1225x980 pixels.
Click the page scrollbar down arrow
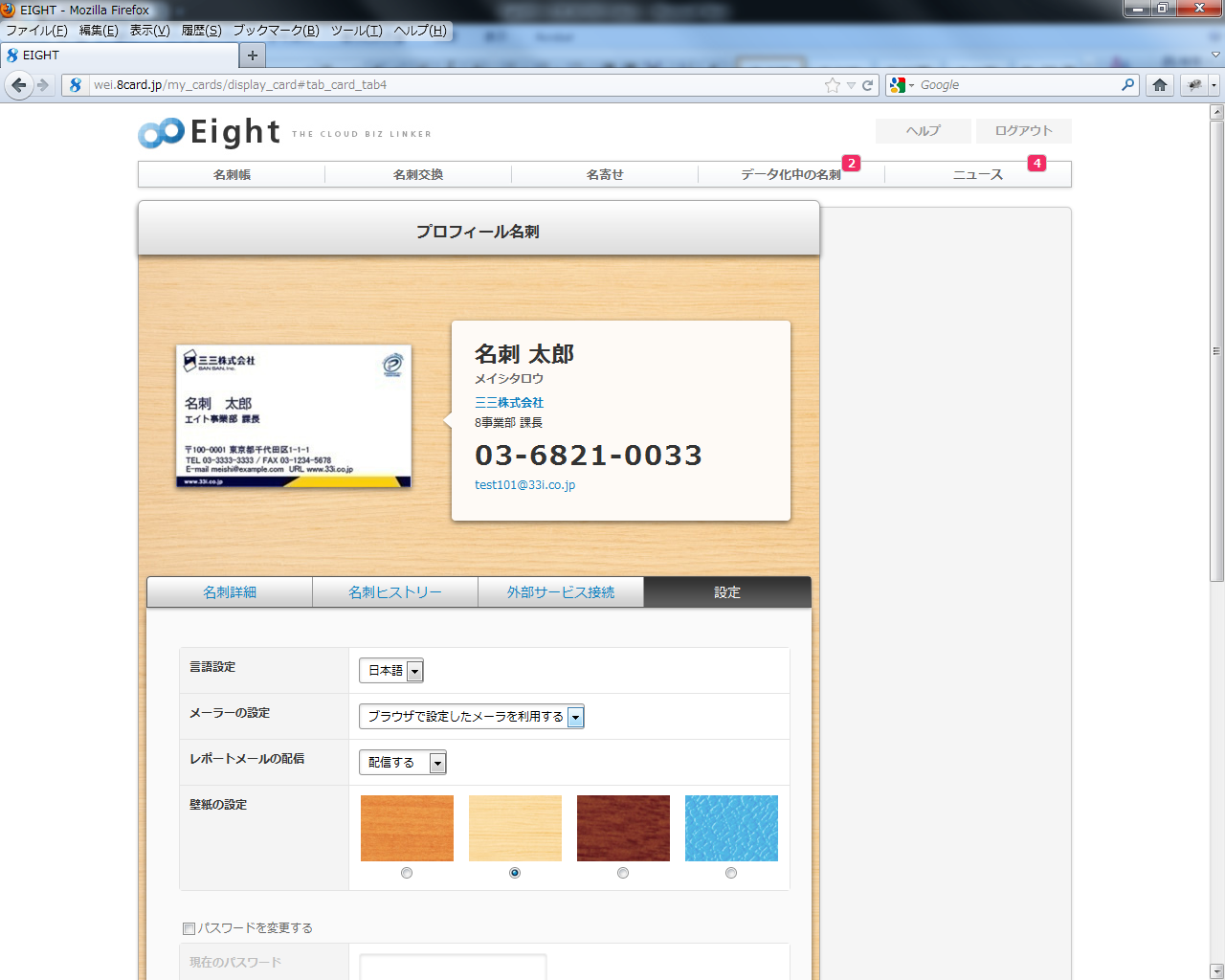coord(1216,971)
